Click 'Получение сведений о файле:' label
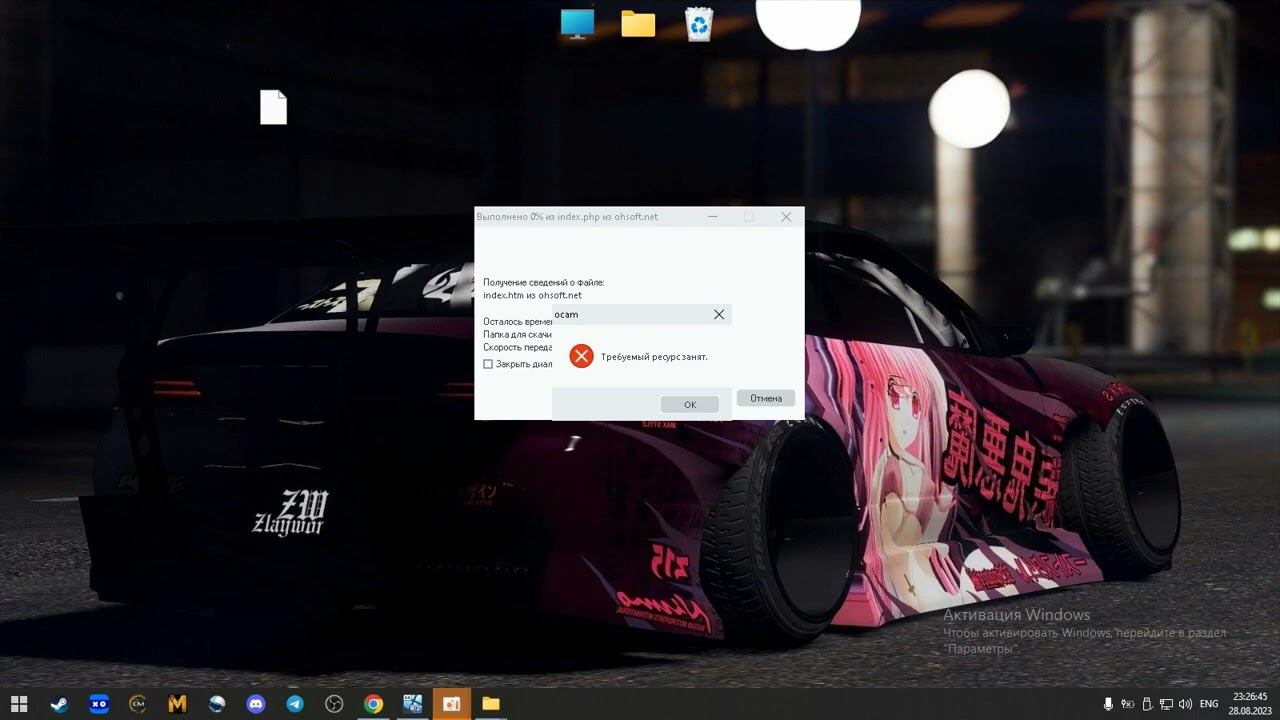 (544, 283)
